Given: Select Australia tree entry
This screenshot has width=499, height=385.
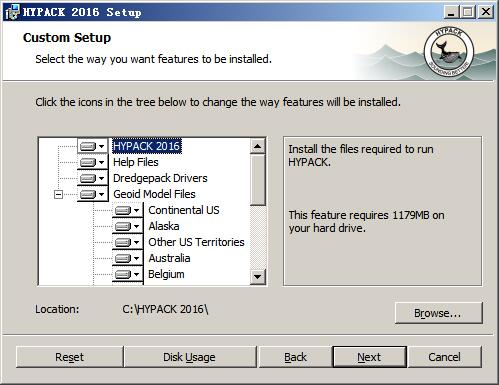Looking at the screenshot, I should tap(169, 258).
